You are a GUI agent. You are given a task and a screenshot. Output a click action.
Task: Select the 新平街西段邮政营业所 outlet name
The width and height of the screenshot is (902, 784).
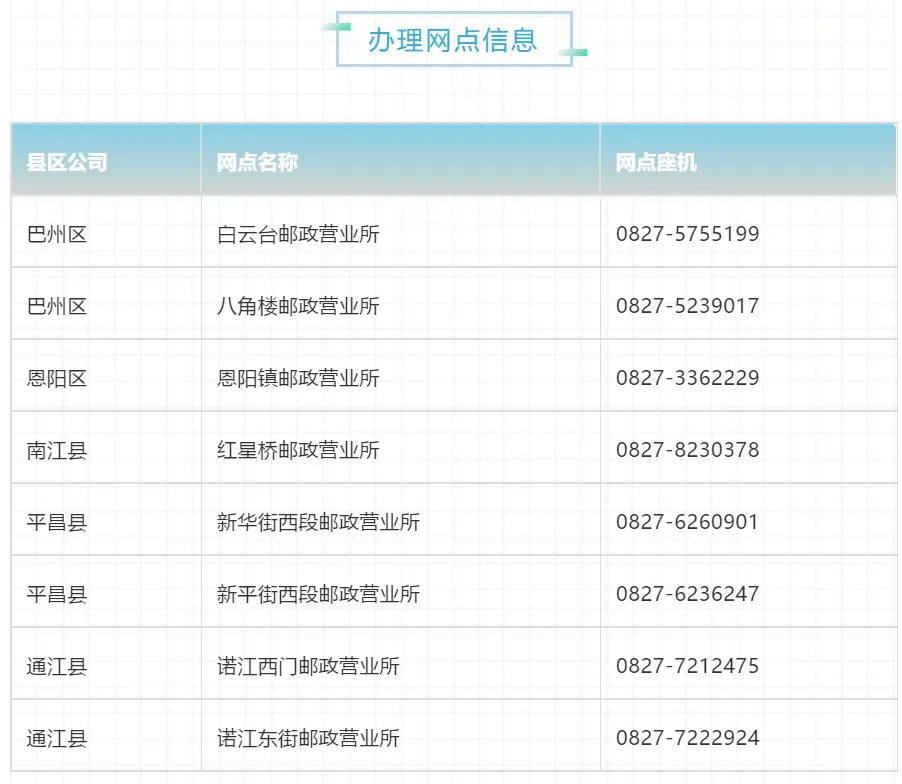click(x=318, y=594)
